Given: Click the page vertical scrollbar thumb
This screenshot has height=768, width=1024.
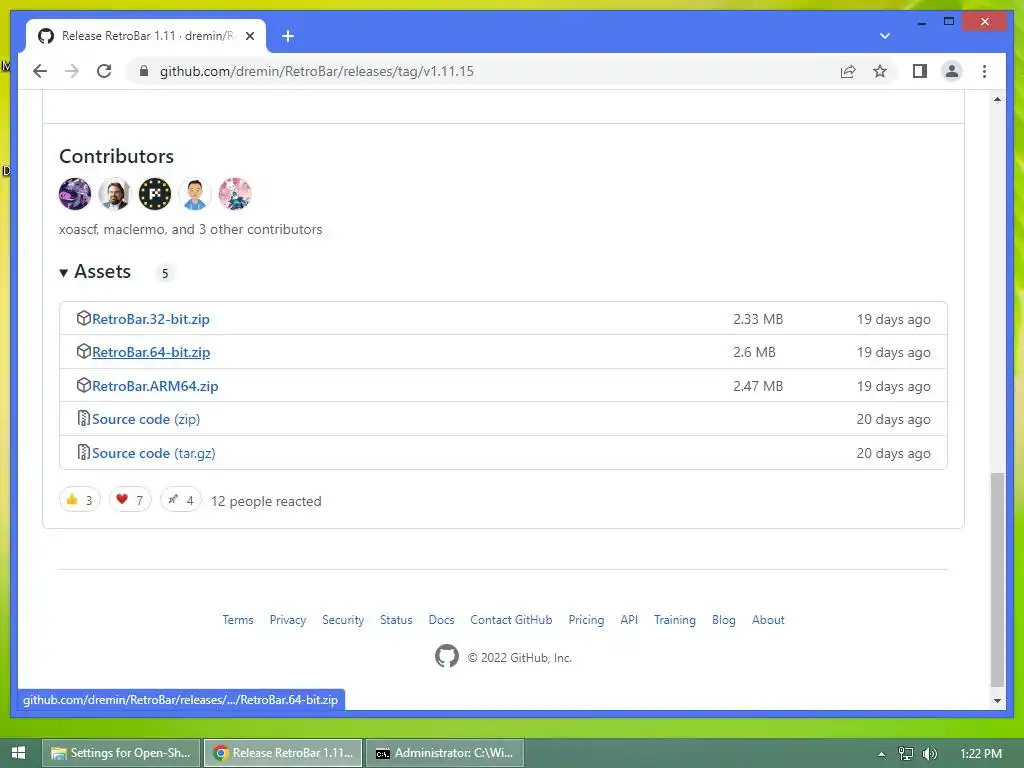Looking at the screenshot, I should (x=997, y=579).
